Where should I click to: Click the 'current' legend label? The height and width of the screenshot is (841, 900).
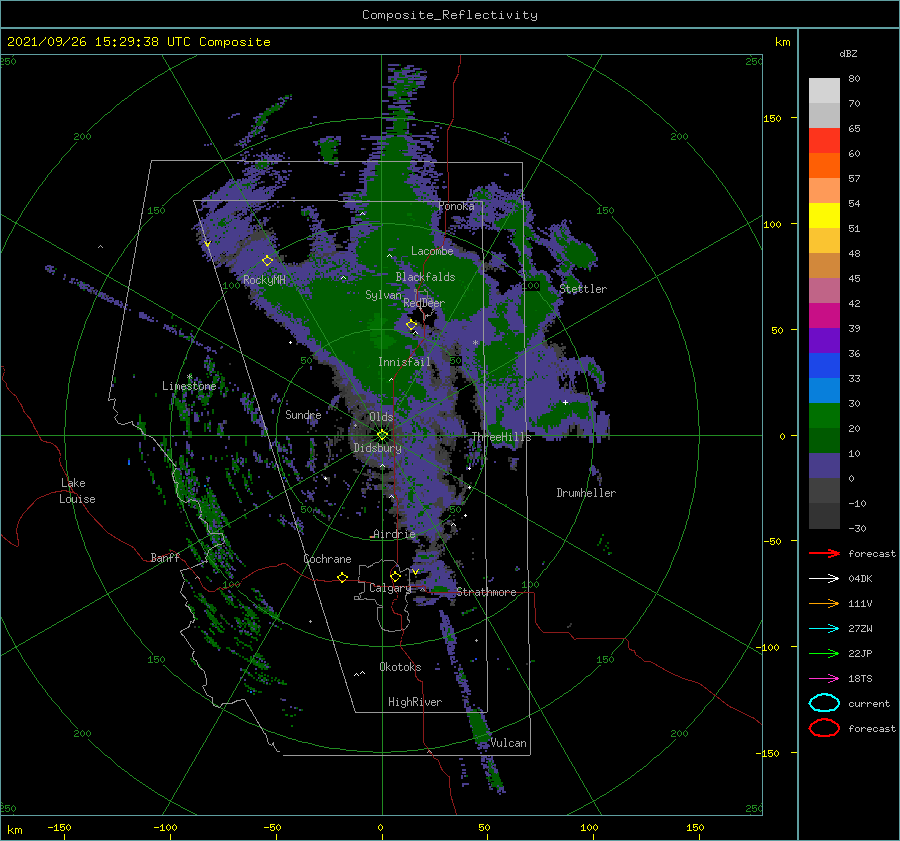pyautogui.click(x=869, y=703)
